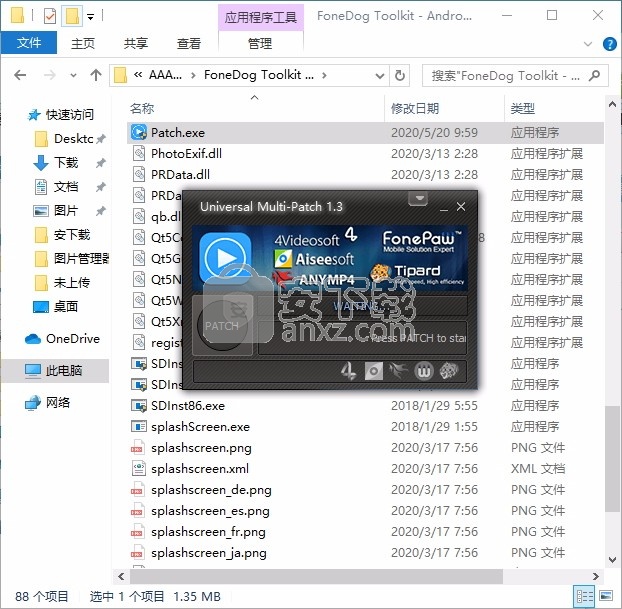Click the blue play logo in the patcher
Image resolution: width=622 pixels, height=609 pixels.
[225, 258]
